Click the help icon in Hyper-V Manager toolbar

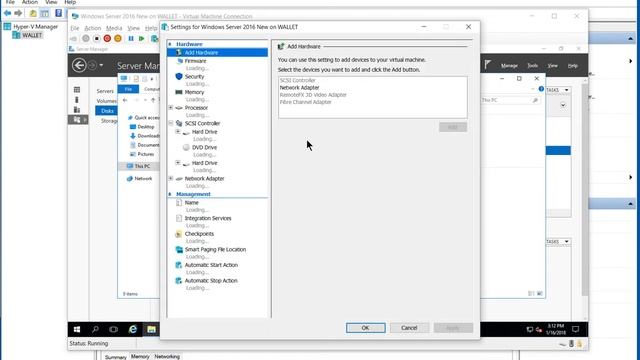click(x=58, y=13)
